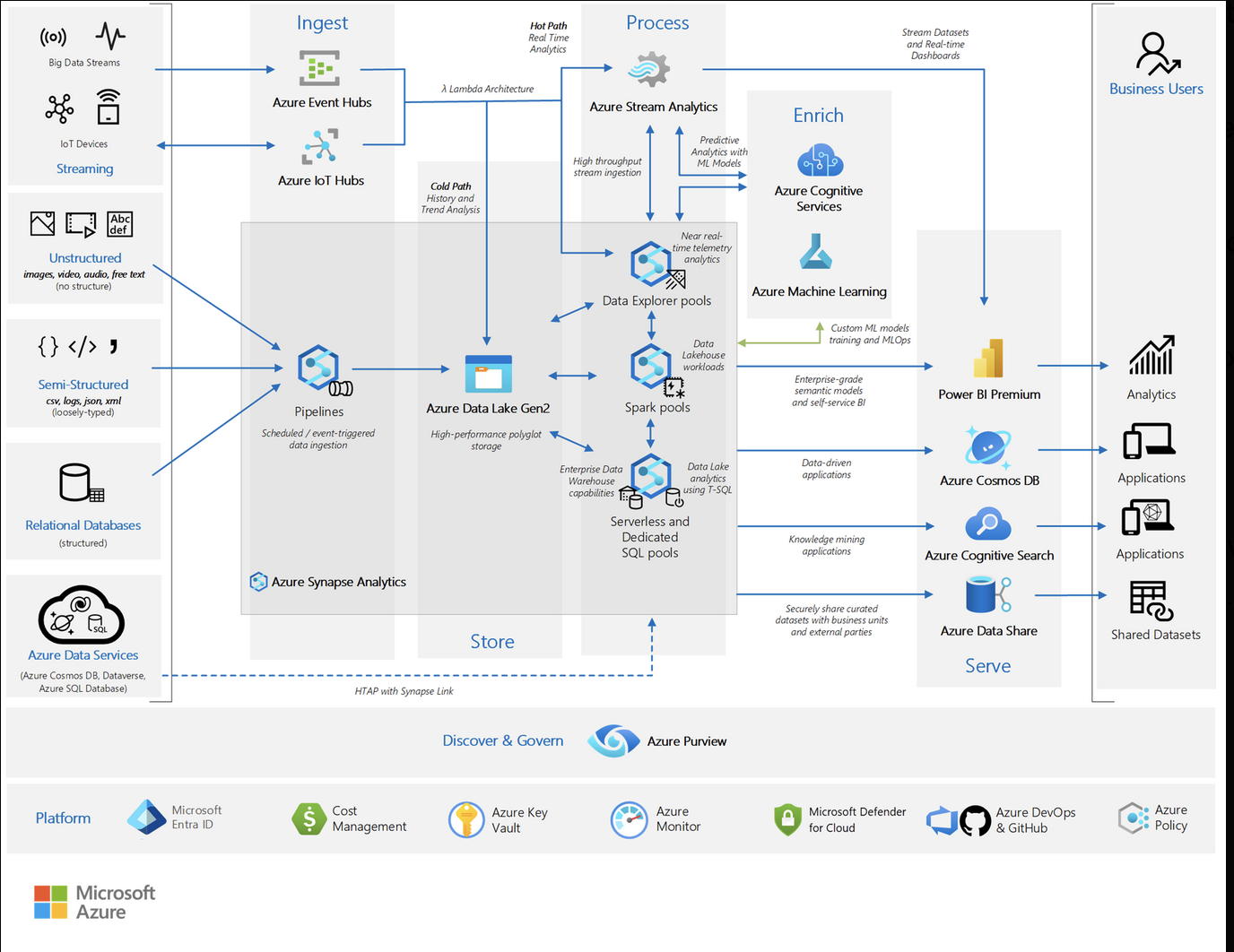Click the Azure Purview eye icon
This screenshot has height=952, width=1234.
click(x=613, y=740)
